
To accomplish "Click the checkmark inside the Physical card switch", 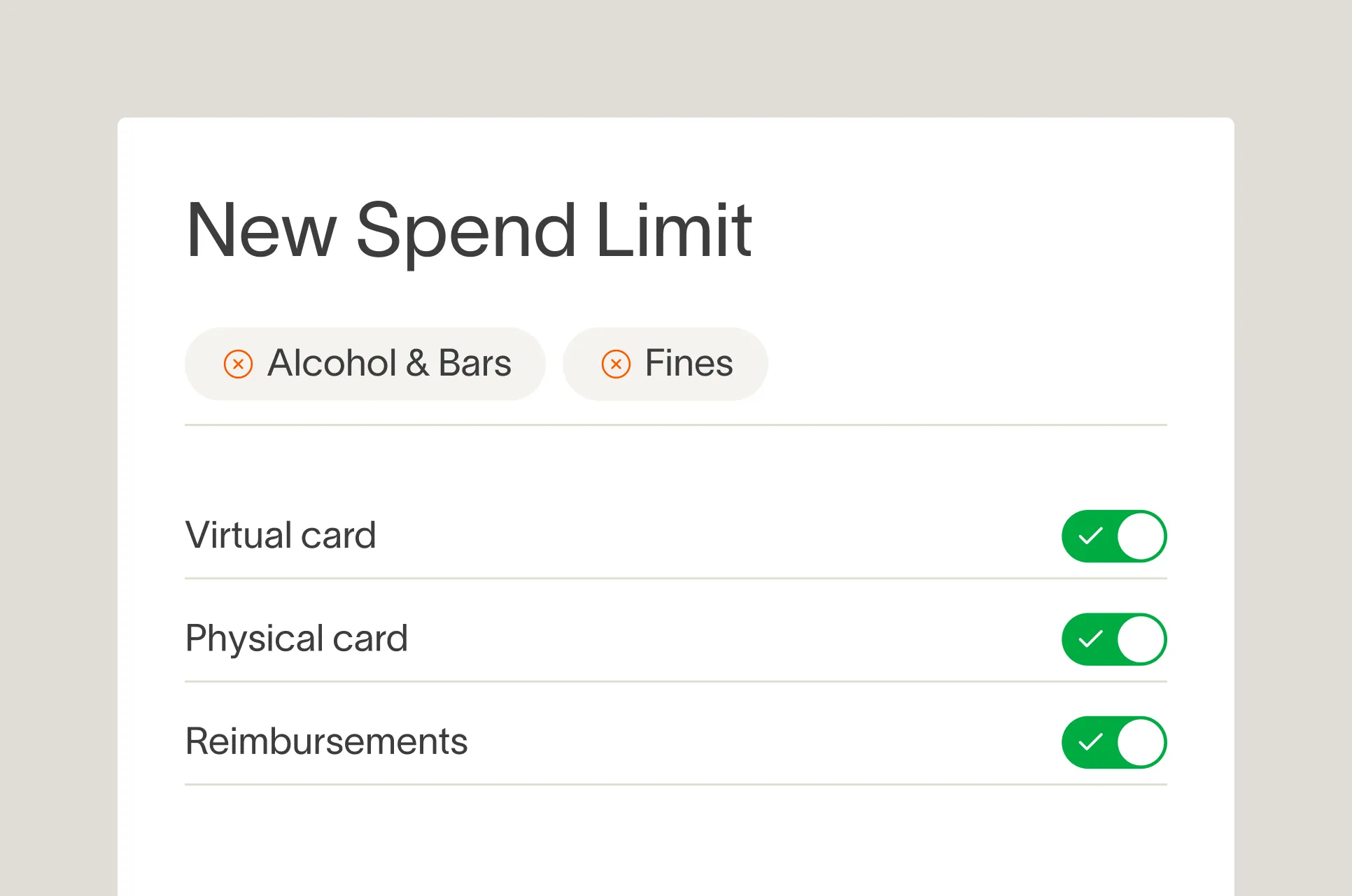I will (1090, 639).
